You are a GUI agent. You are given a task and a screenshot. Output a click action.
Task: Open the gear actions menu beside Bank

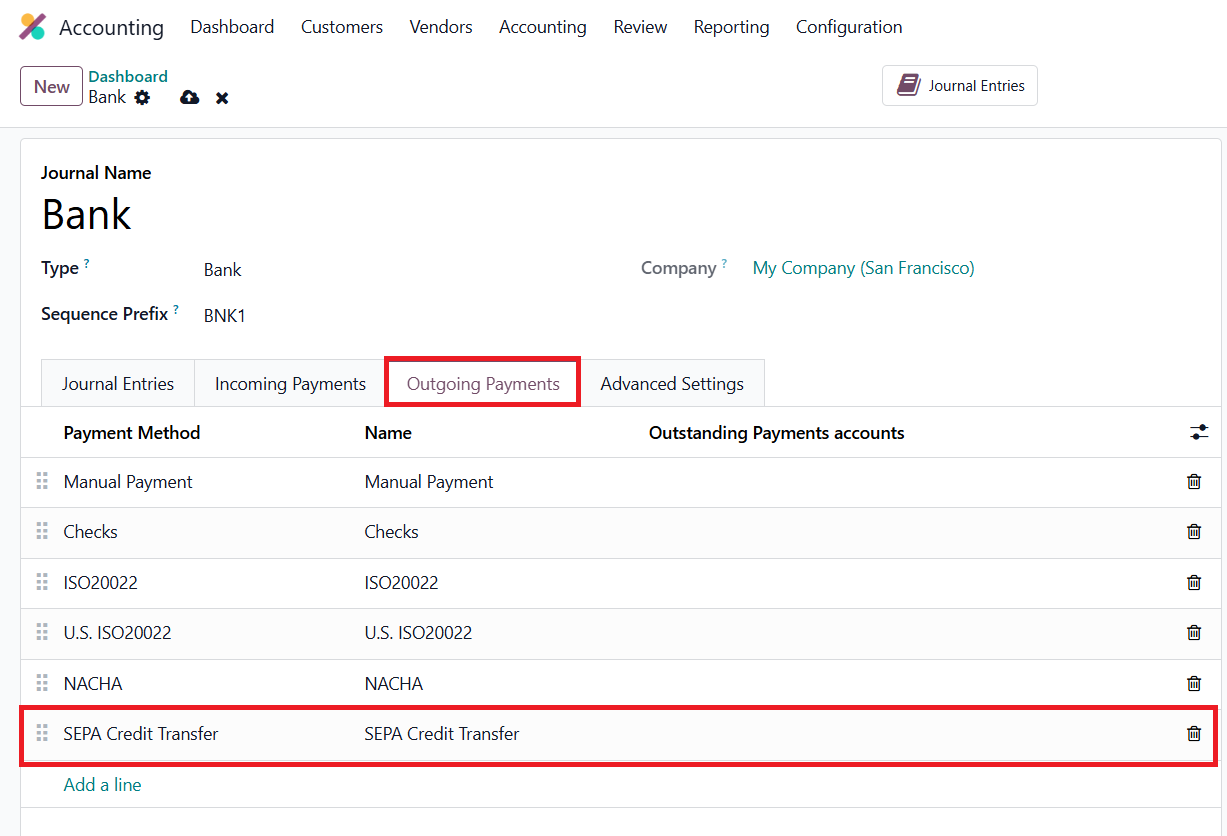(142, 97)
